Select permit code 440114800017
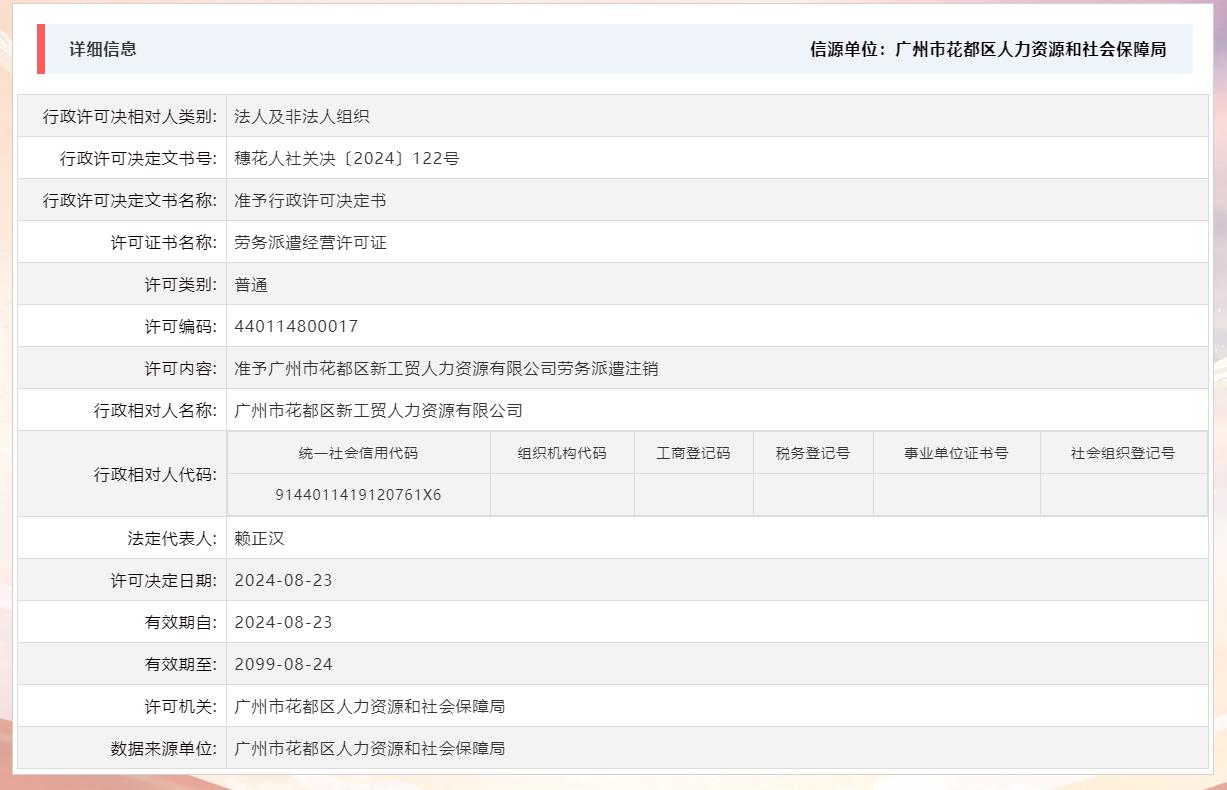The width and height of the screenshot is (1227, 790). 296,326
